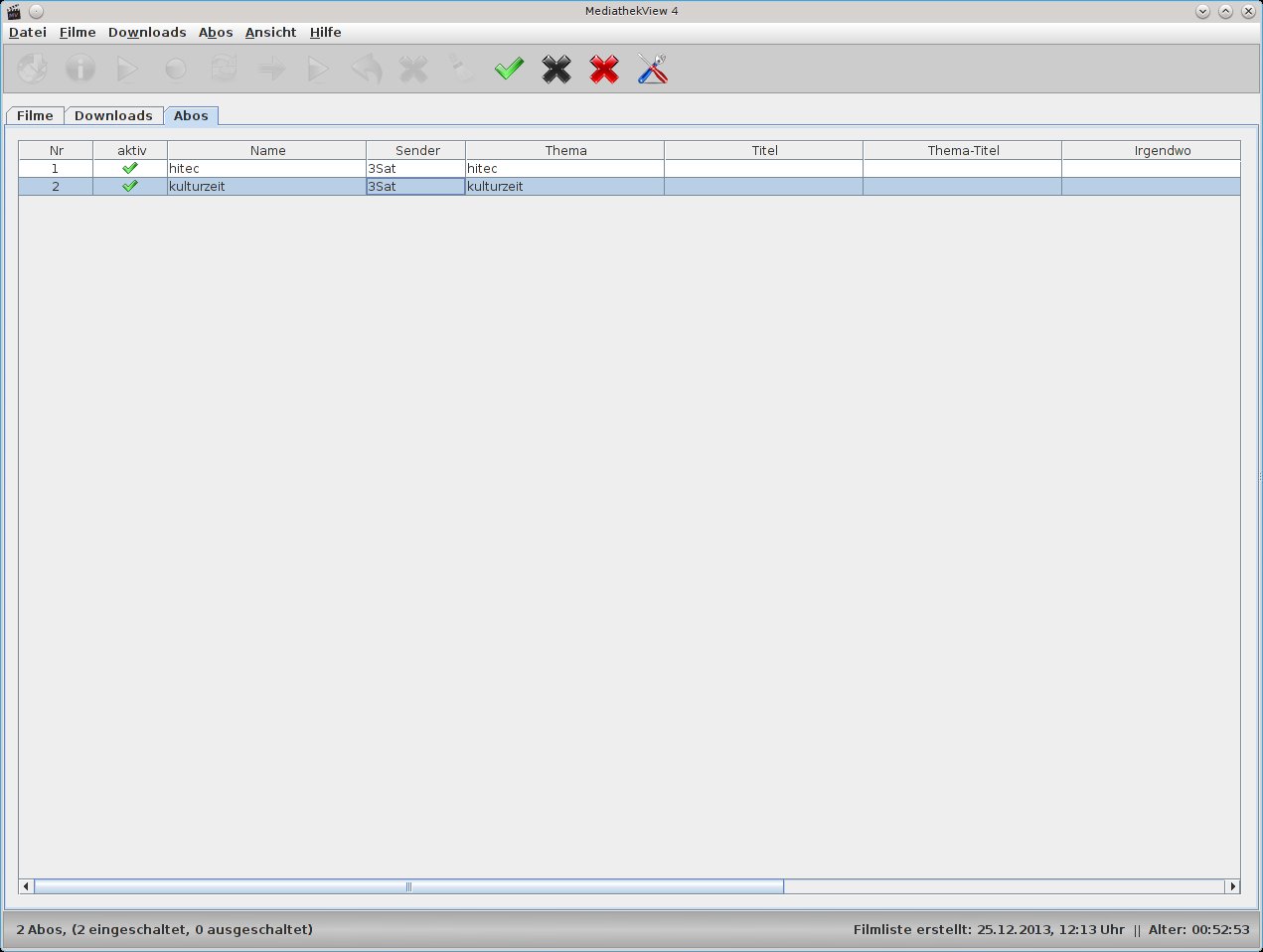Toggle the aktiv checkmark for kulturzeit

click(130, 186)
